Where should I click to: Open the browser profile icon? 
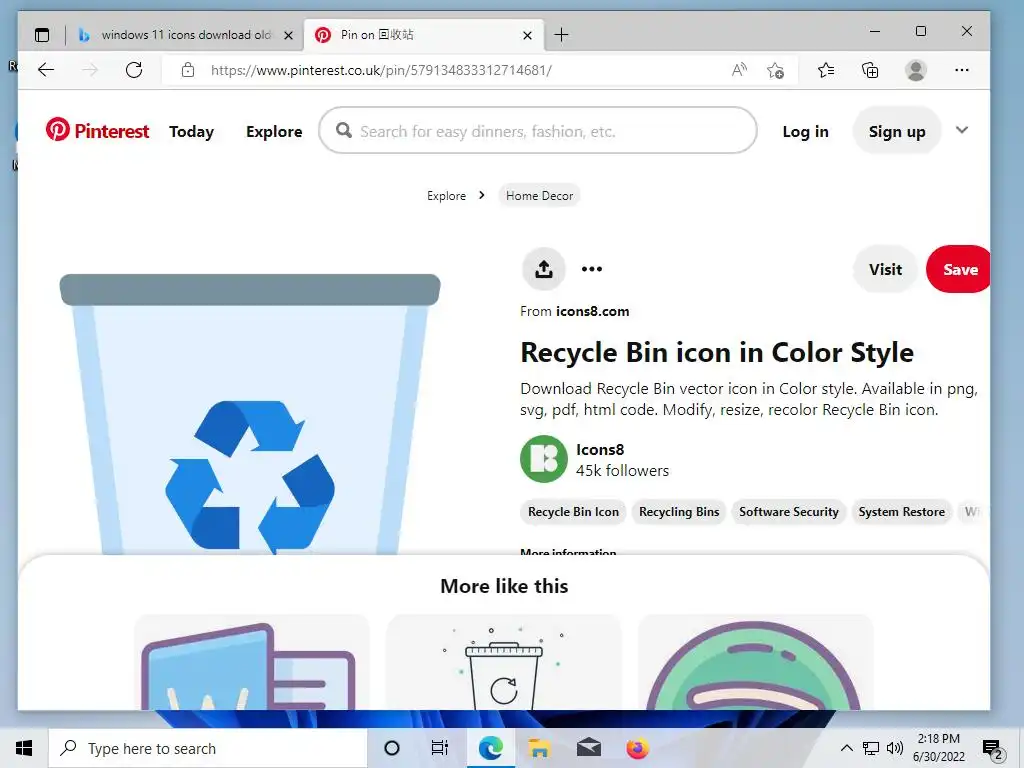pyautogui.click(x=916, y=70)
